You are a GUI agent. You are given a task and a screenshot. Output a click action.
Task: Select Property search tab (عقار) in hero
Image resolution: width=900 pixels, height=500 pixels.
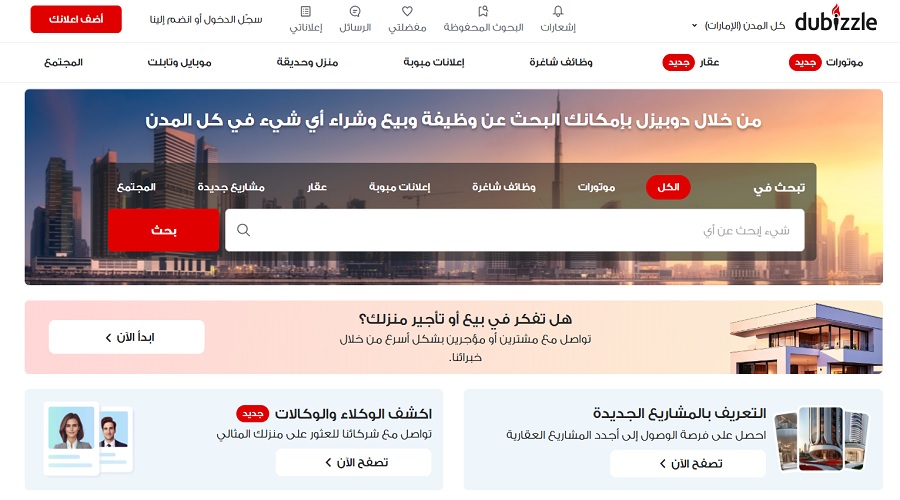pyautogui.click(x=317, y=187)
